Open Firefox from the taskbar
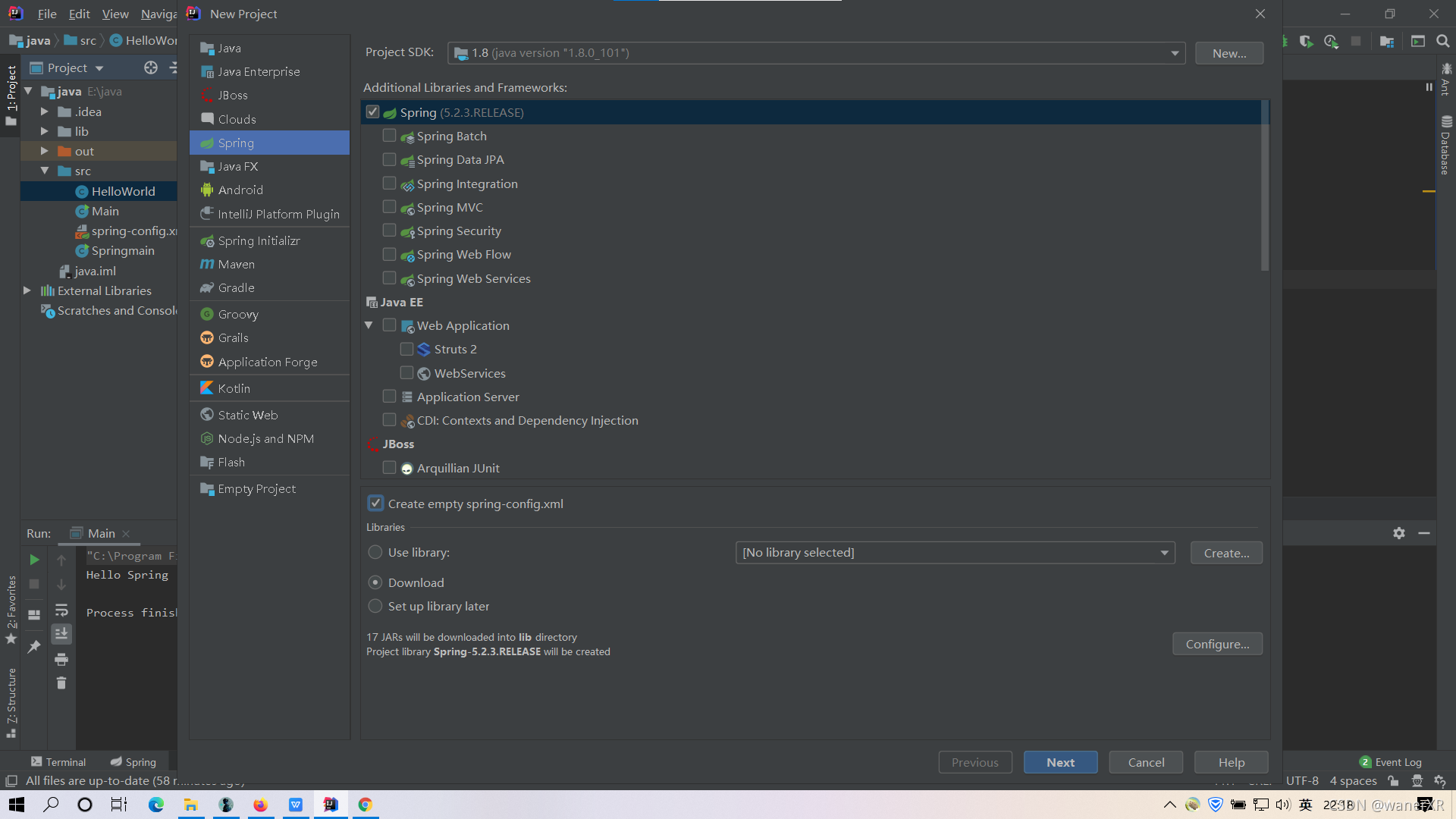The height and width of the screenshot is (819, 1456). (x=260, y=805)
